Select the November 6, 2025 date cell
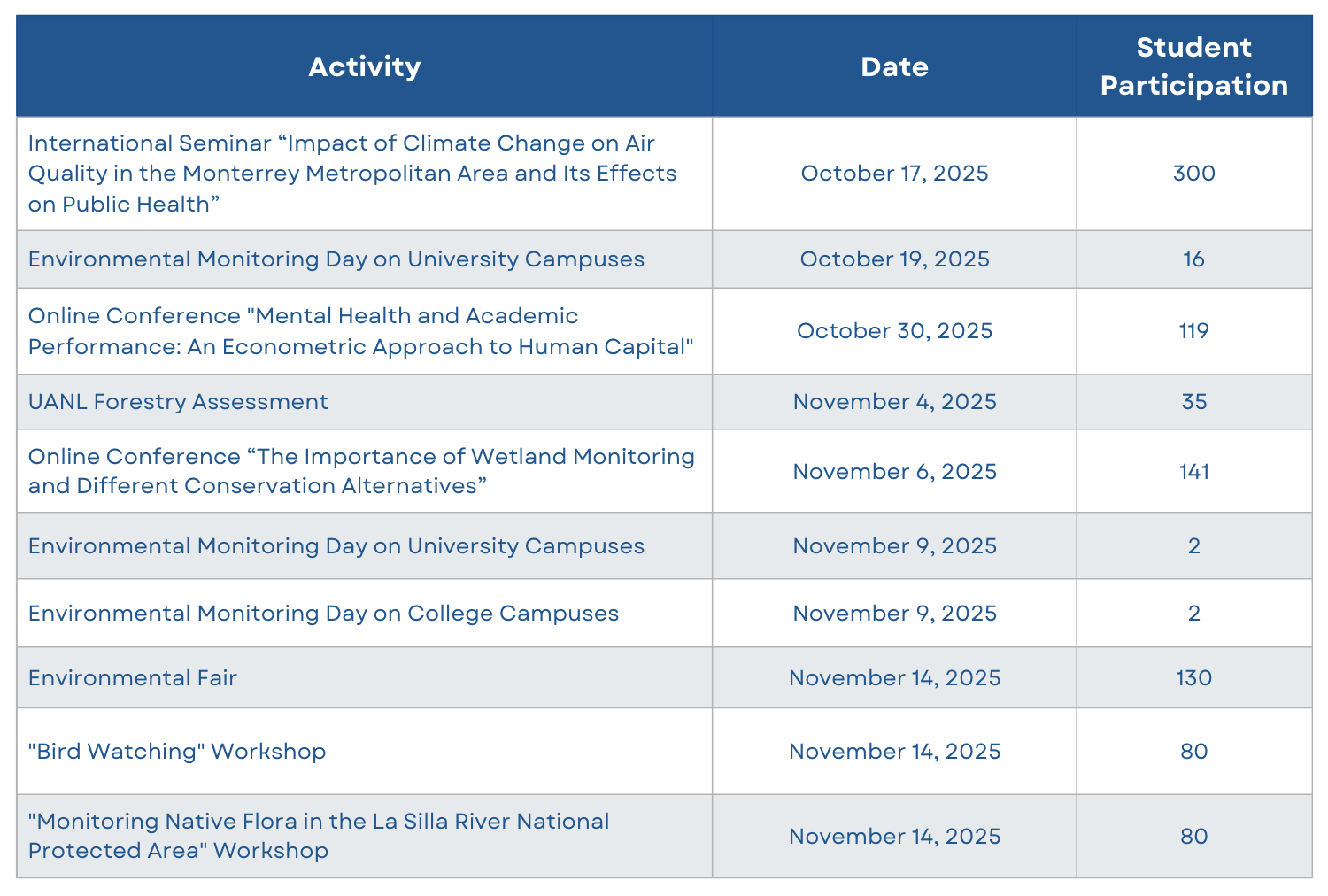Screen dimensions: 1328x896 pyautogui.click(x=894, y=471)
